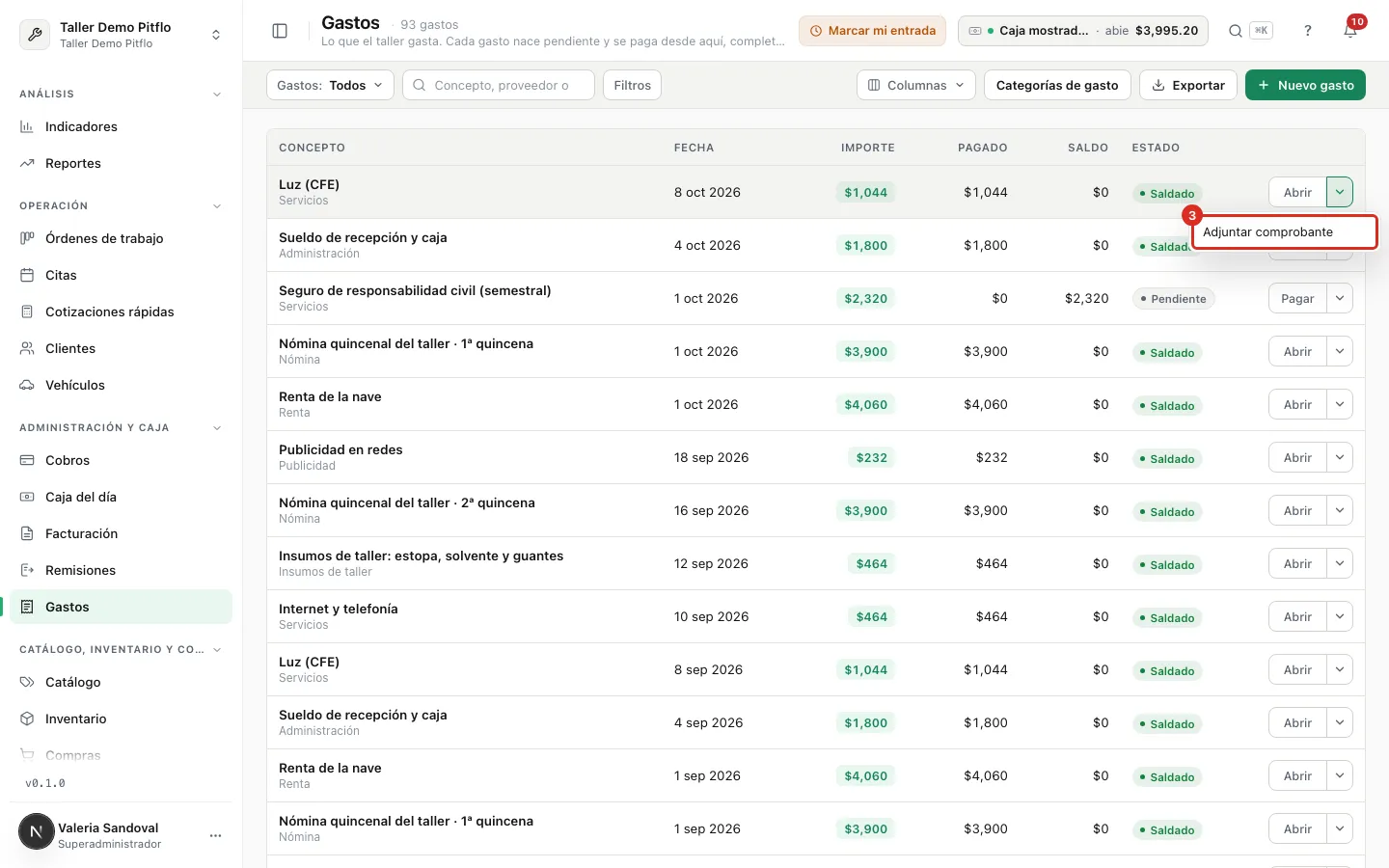Viewport: 1389px width, 868px height.
Task: Select Gastos in the sidebar
Action: coord(121,607)
